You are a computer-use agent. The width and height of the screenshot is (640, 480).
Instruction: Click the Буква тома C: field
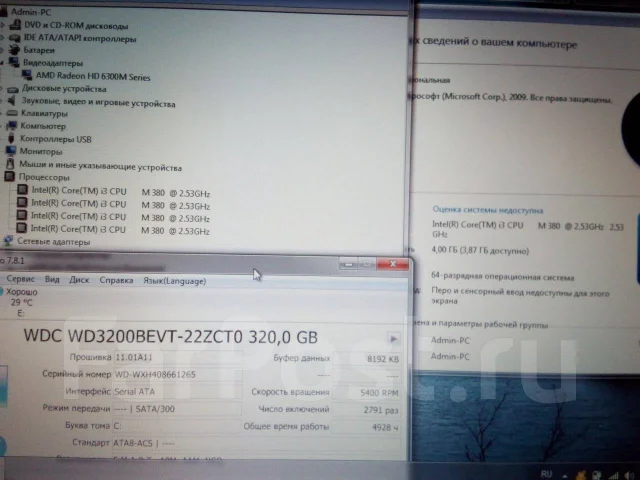[x=177, y=426]
